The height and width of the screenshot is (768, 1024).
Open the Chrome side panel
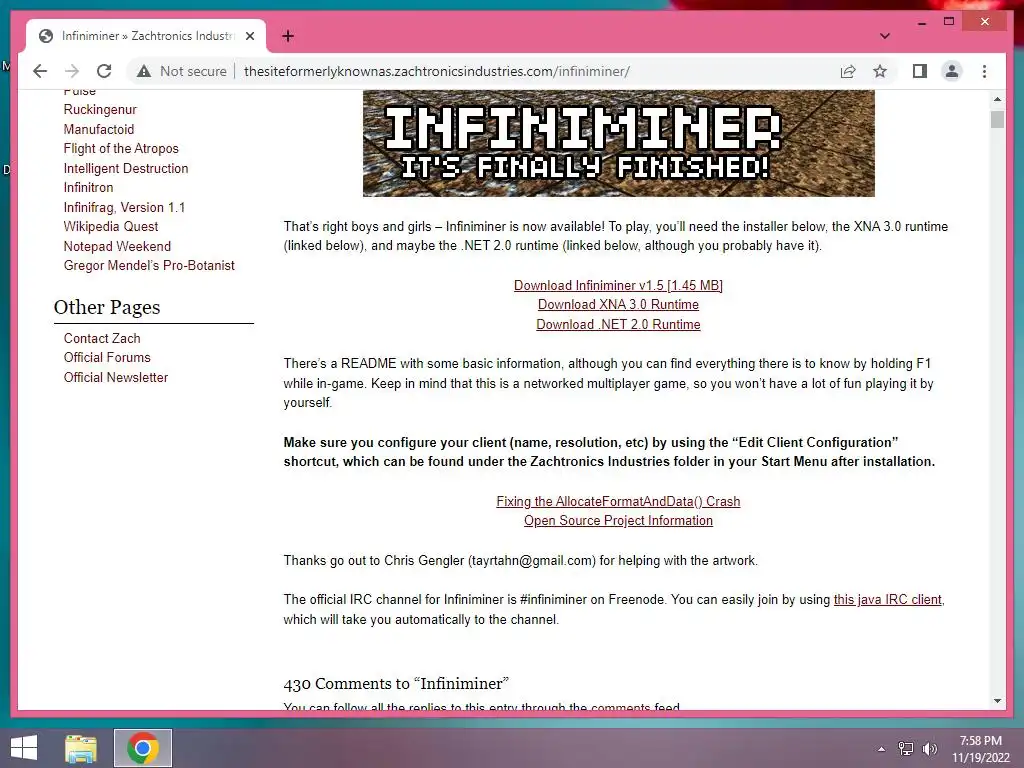920,71
